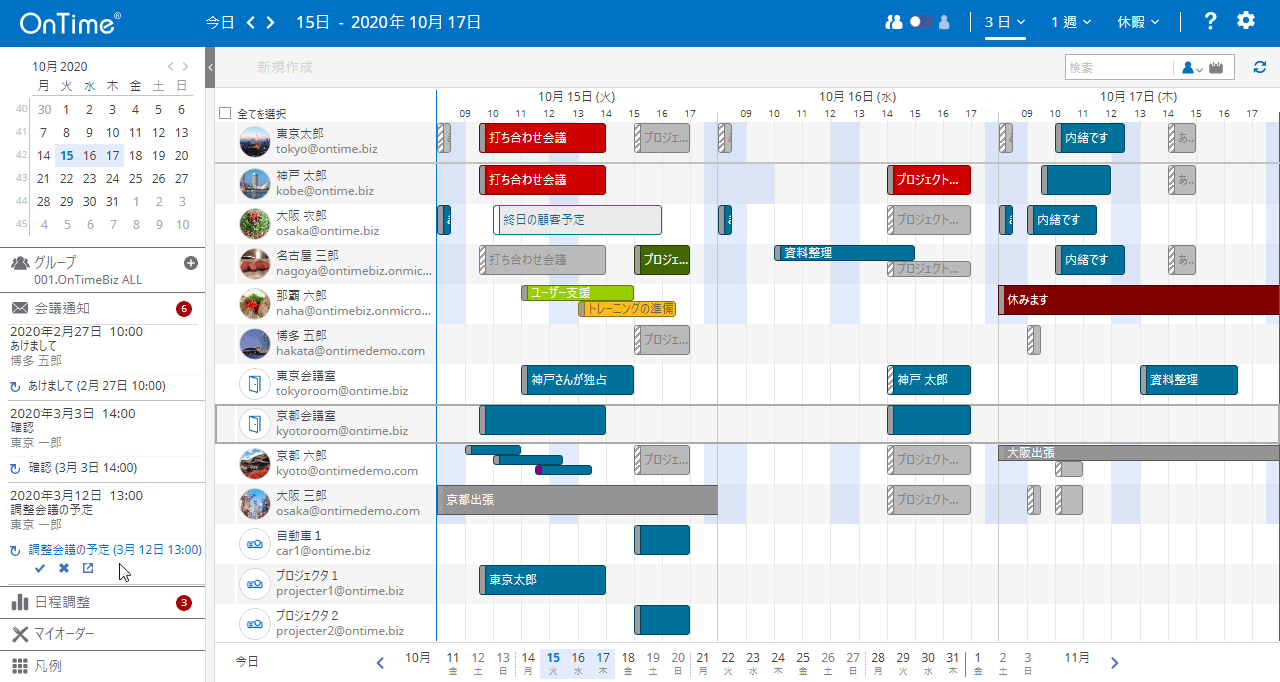This screenshot has height=682, width=1280.
Task: Click the help question mark icon
Action: click(x=1210, y=21)
